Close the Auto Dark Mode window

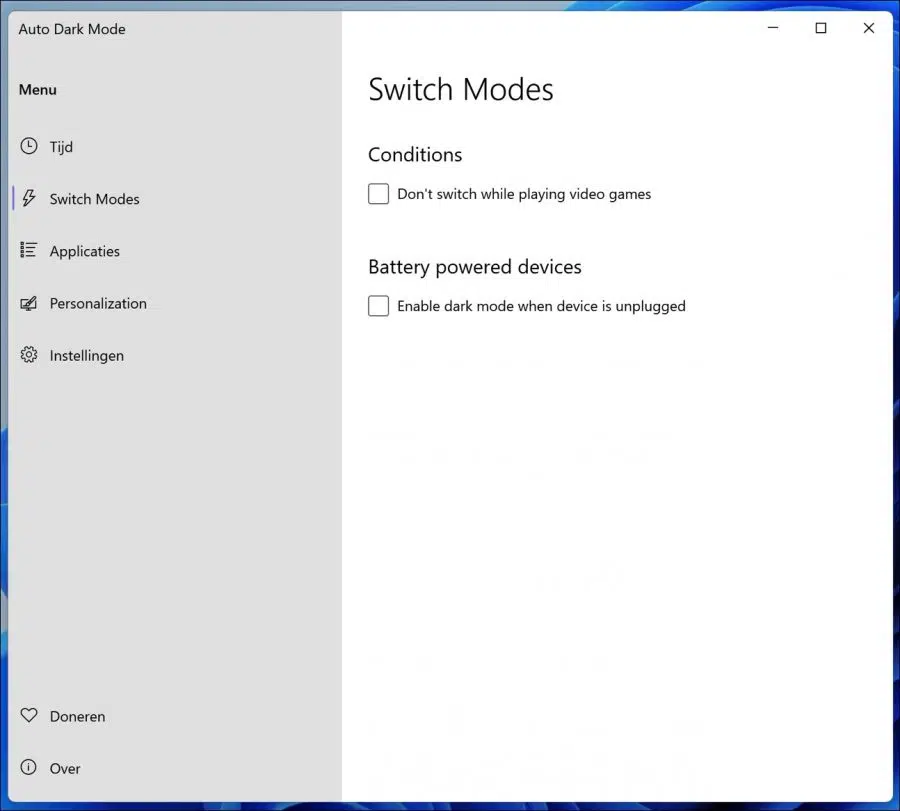[x=868, y=28]
